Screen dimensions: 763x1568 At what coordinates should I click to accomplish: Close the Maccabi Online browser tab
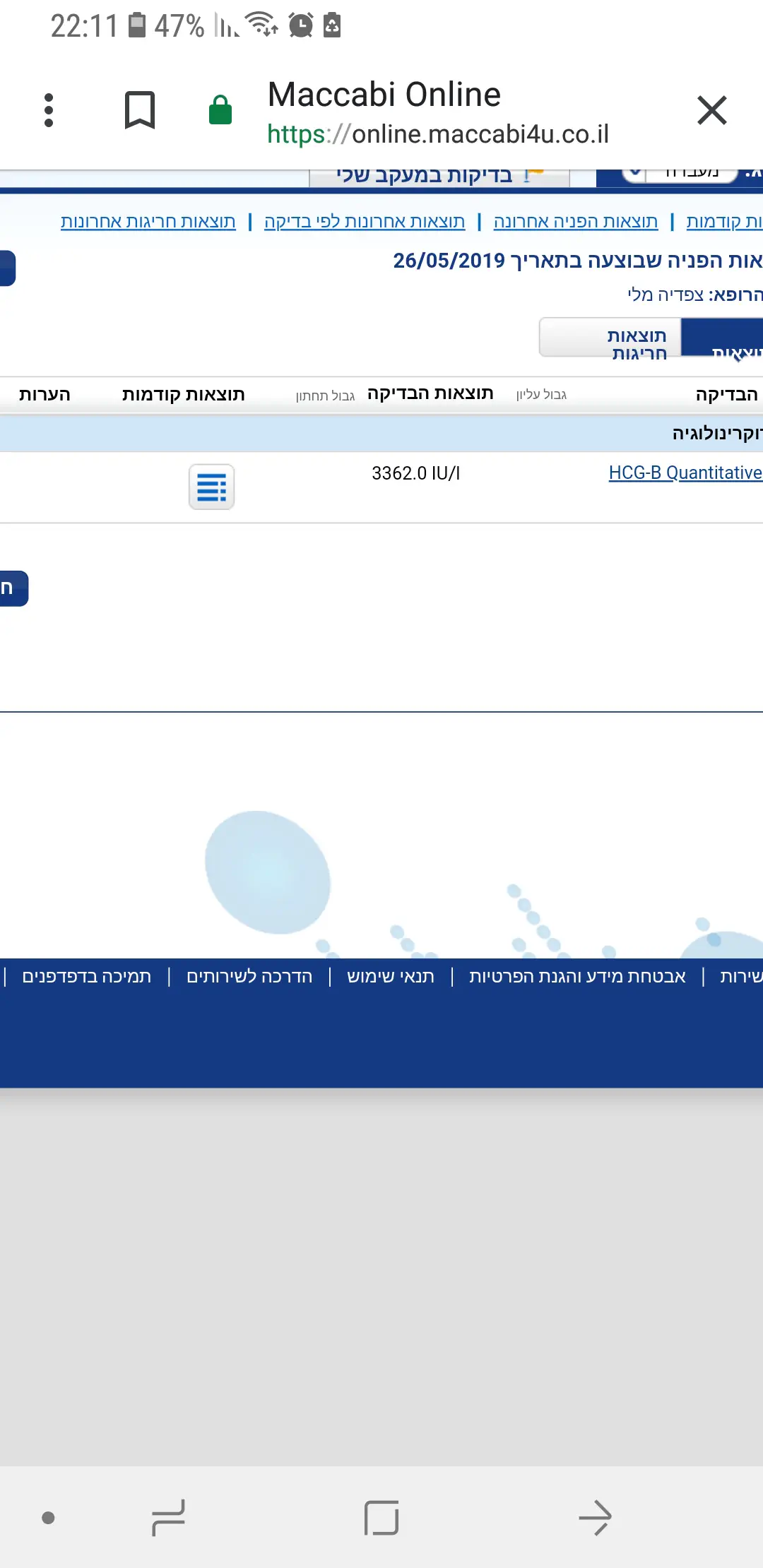click(x=711, y=110)
